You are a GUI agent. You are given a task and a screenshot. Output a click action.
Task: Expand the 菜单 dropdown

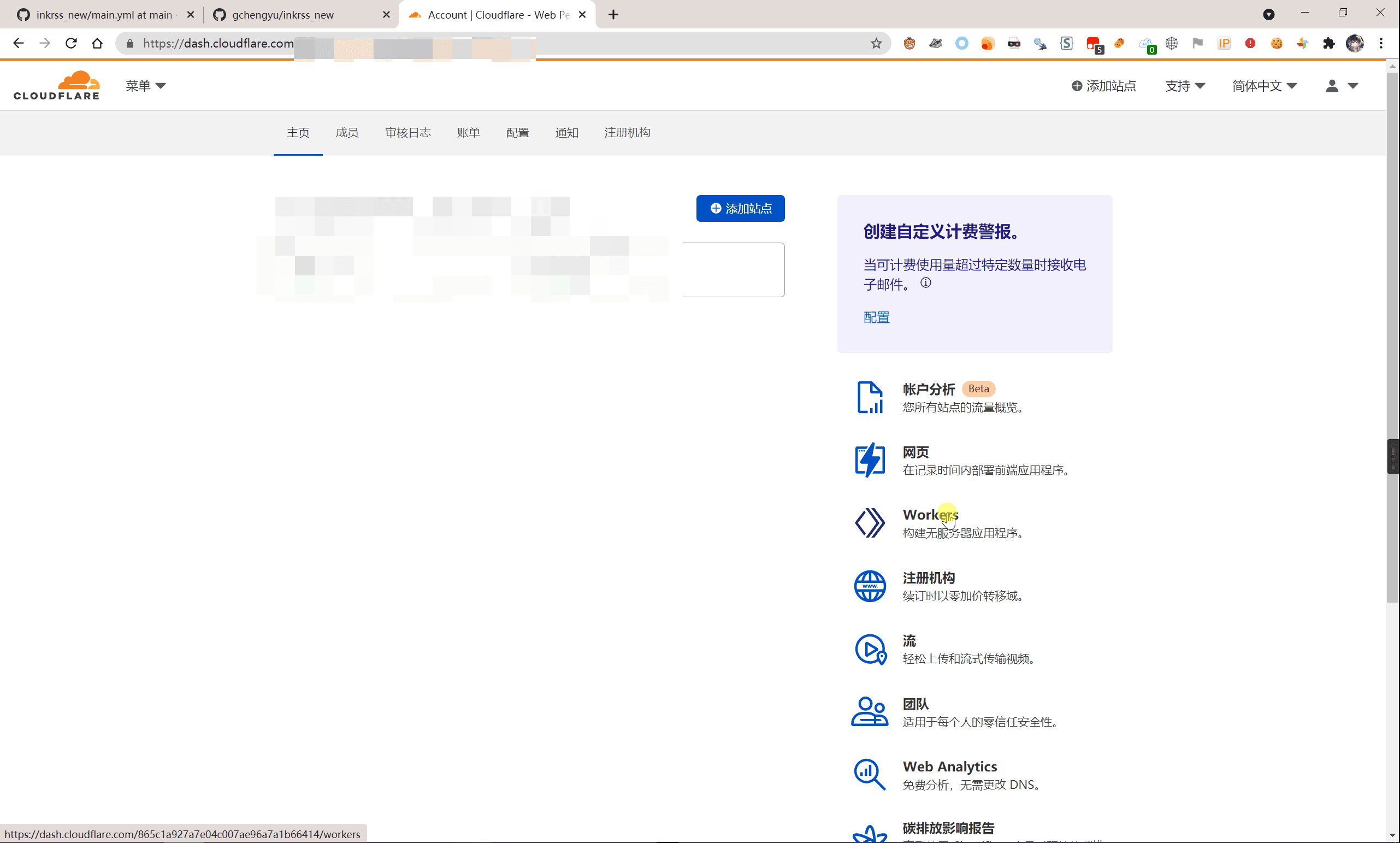[145, 86]
